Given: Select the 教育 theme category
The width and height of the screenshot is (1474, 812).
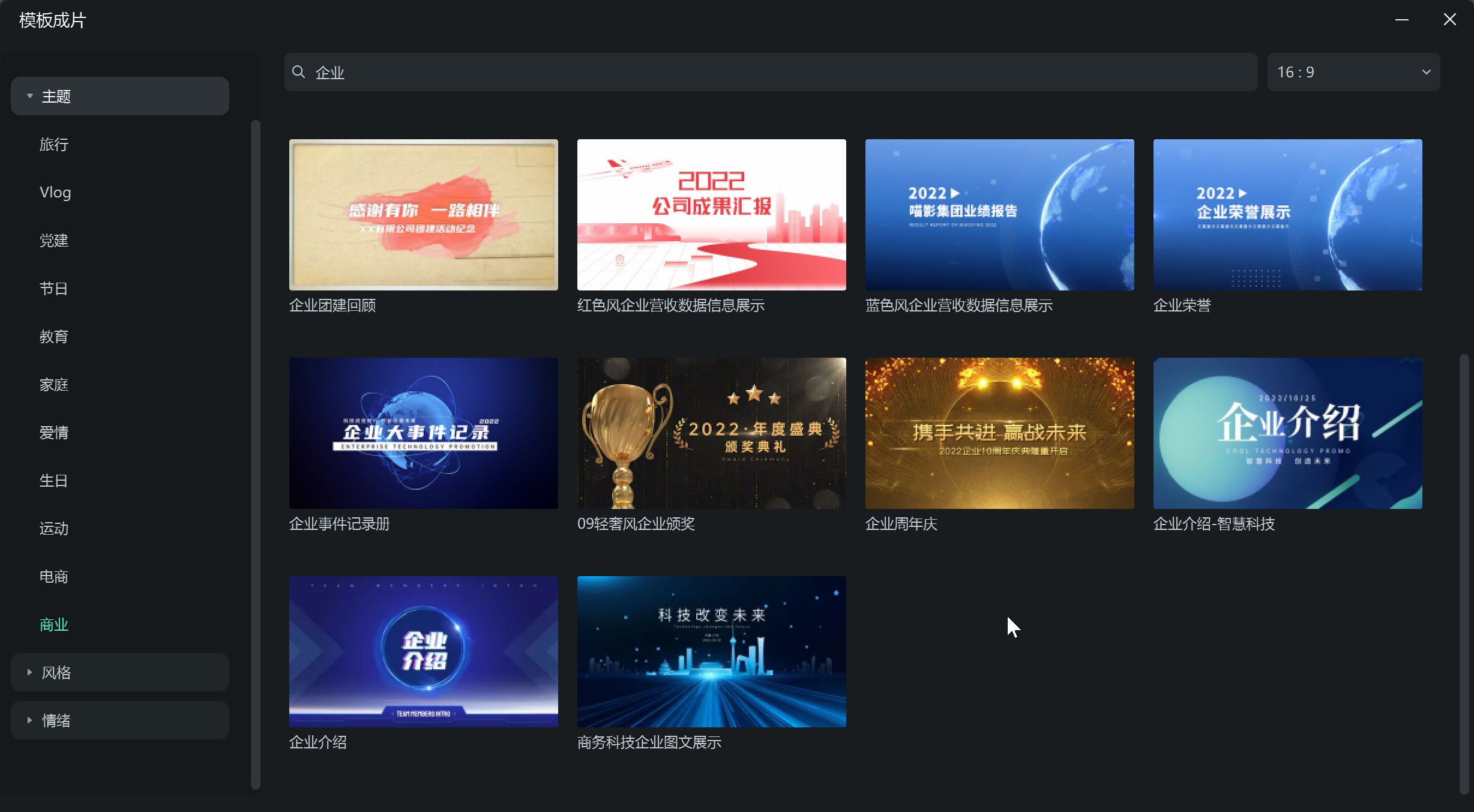Looking at the screenshot, I should [55, 336].
